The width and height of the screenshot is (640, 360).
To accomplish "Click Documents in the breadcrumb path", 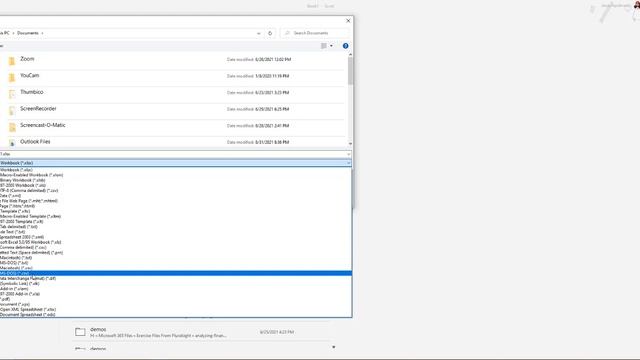I will (28, 33).
